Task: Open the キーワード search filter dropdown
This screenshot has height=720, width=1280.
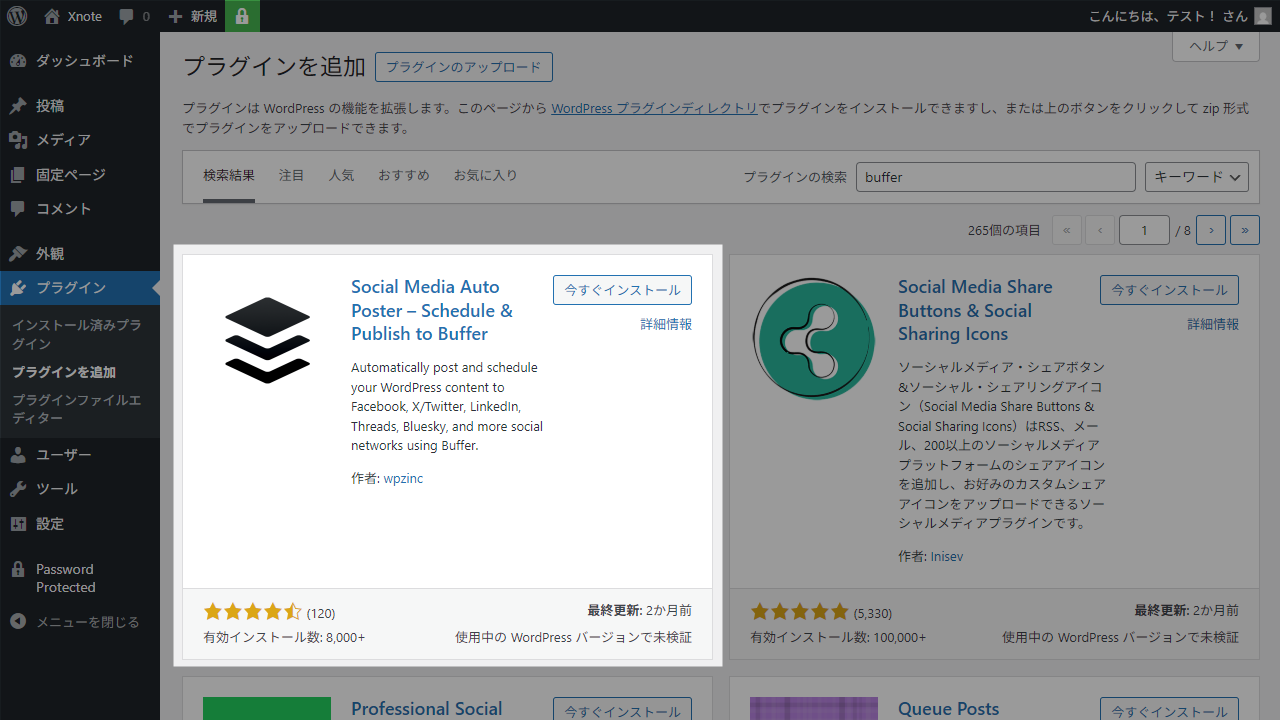Action: pos(1196,176)
